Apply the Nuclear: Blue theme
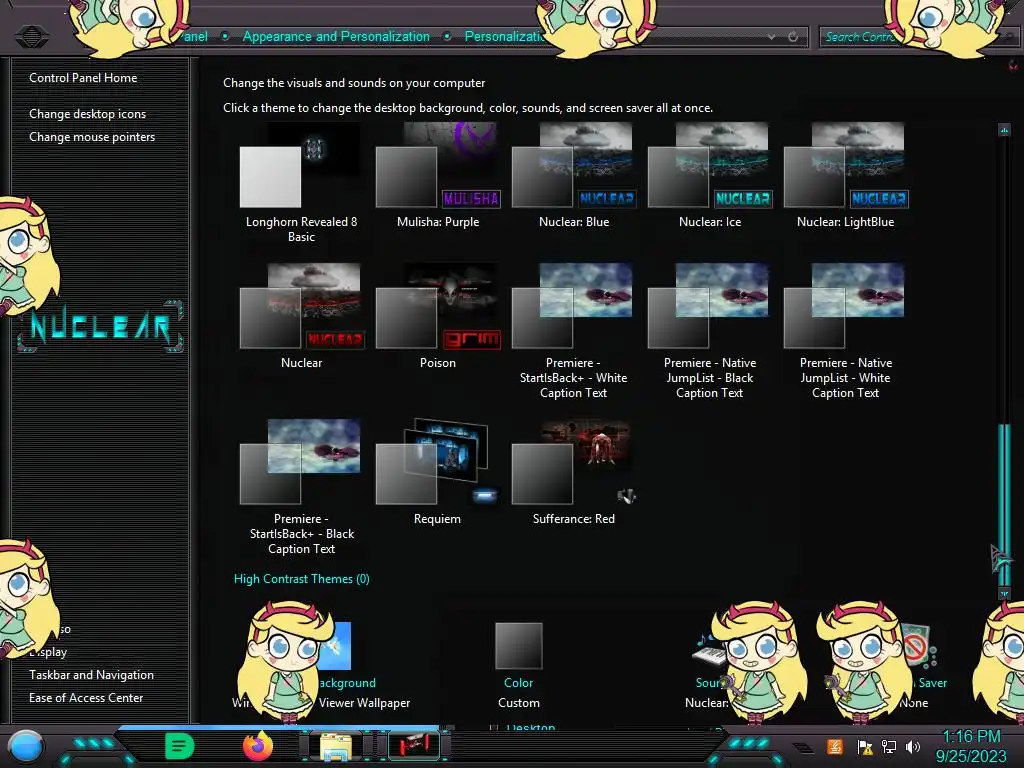 pyautogui.click(x=573, y=176)
